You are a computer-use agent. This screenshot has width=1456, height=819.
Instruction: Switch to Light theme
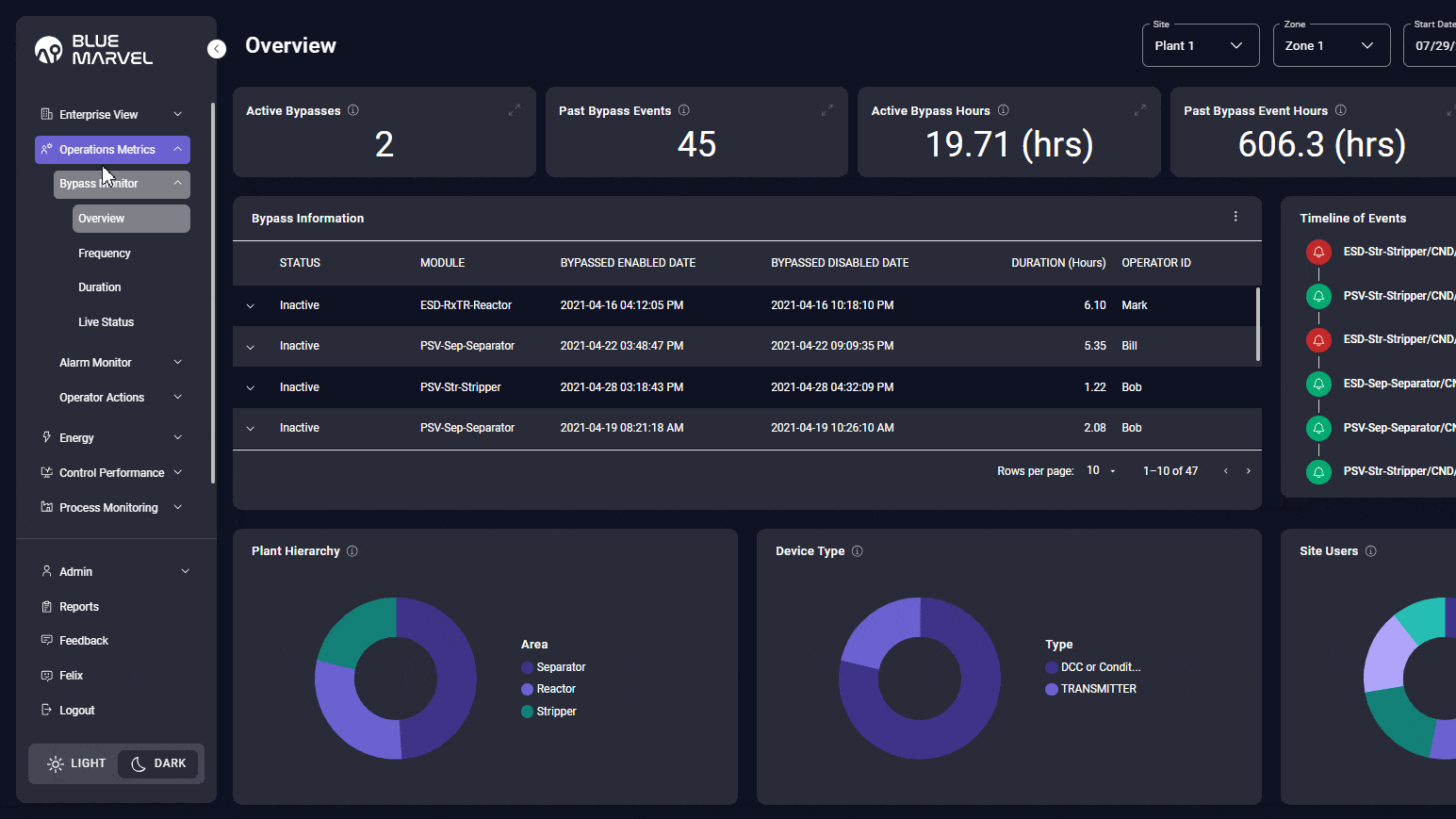[x=75, y=763]
